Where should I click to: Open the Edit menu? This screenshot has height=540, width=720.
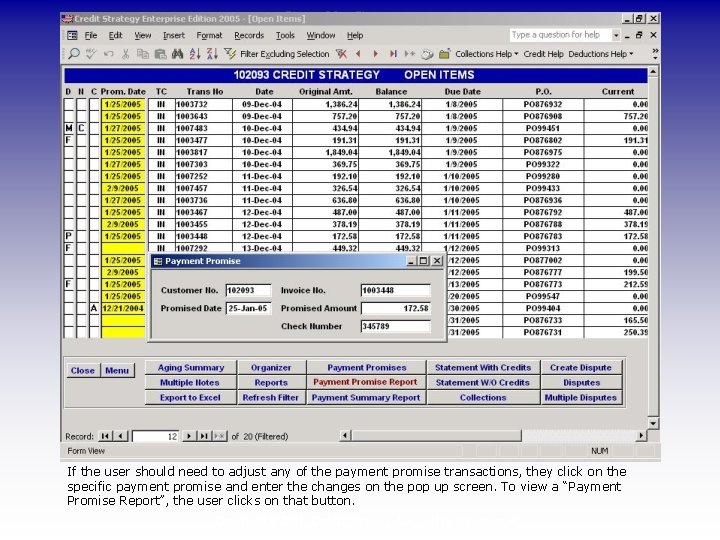click(x=115, y=35)
